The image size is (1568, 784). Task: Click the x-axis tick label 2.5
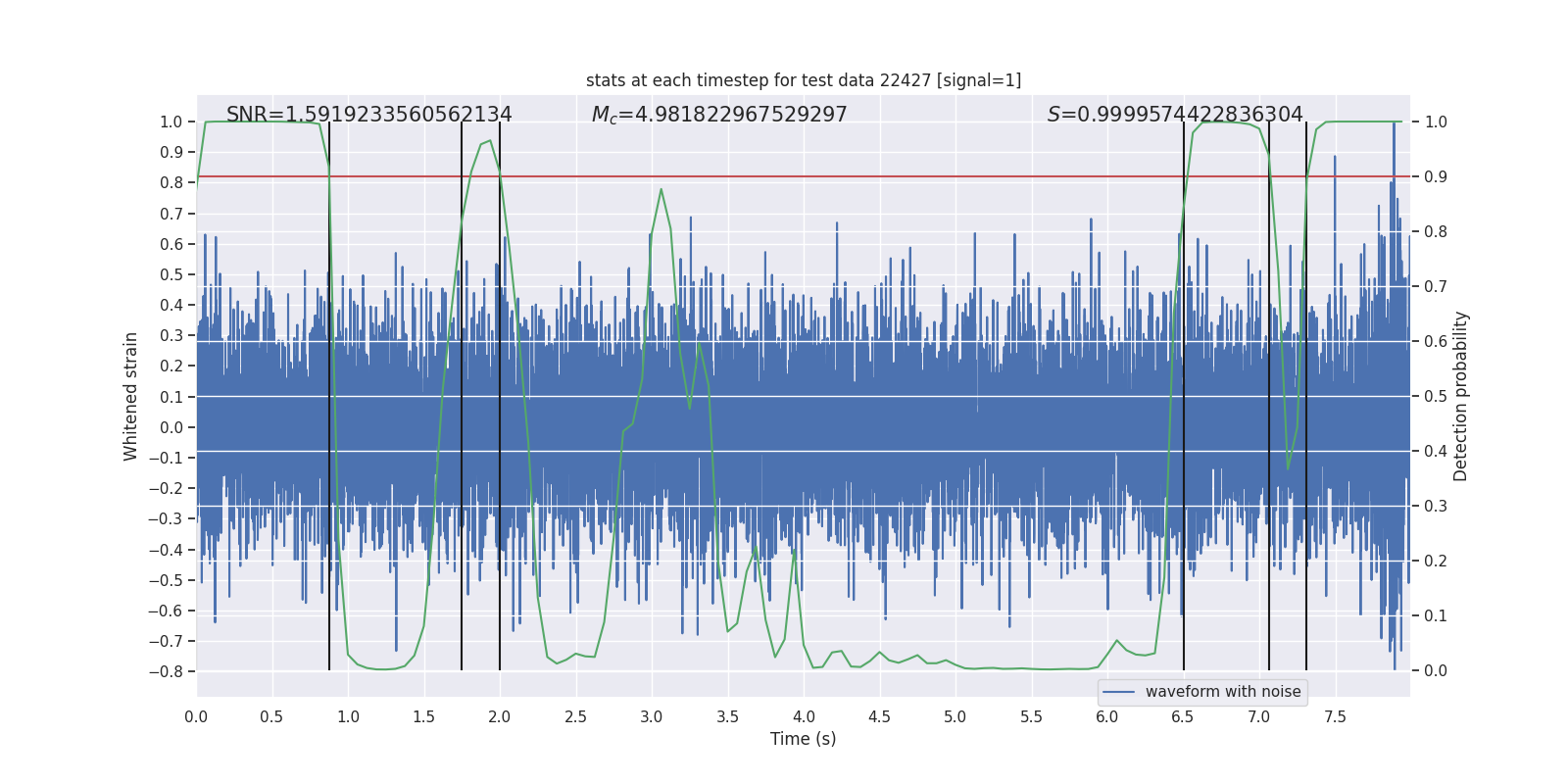tap(575, 716)
